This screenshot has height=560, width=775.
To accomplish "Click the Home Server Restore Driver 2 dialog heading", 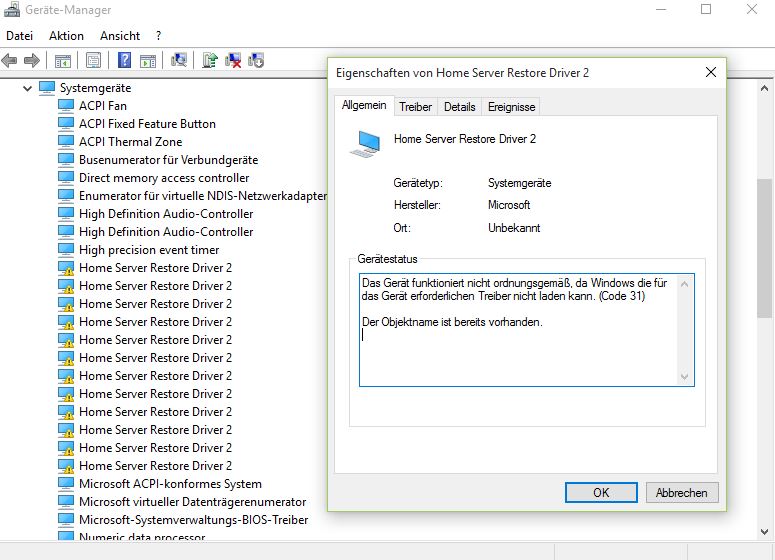I will [465, 139].
